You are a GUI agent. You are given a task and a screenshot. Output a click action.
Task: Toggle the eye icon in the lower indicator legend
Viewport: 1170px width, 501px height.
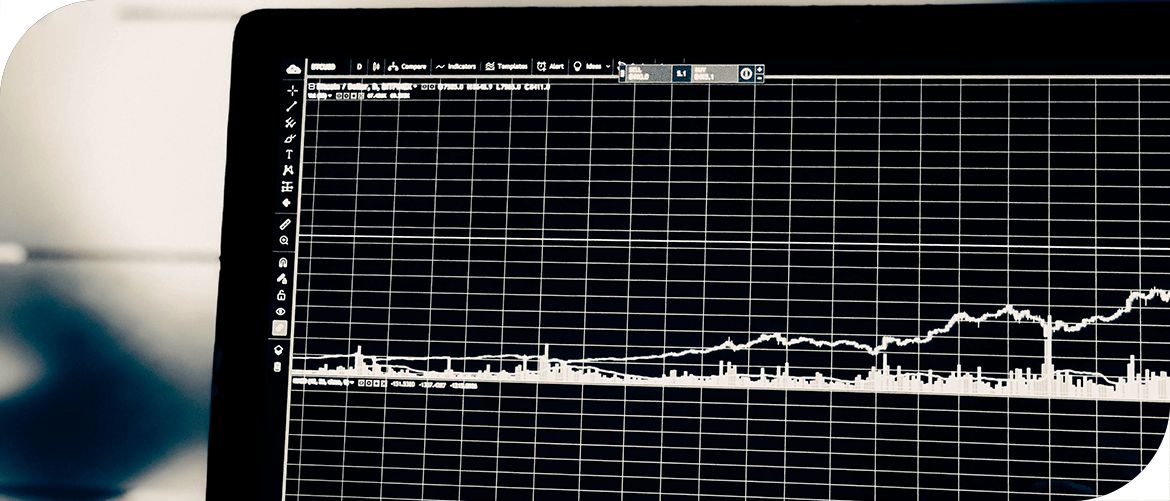(x=361, y=383)
